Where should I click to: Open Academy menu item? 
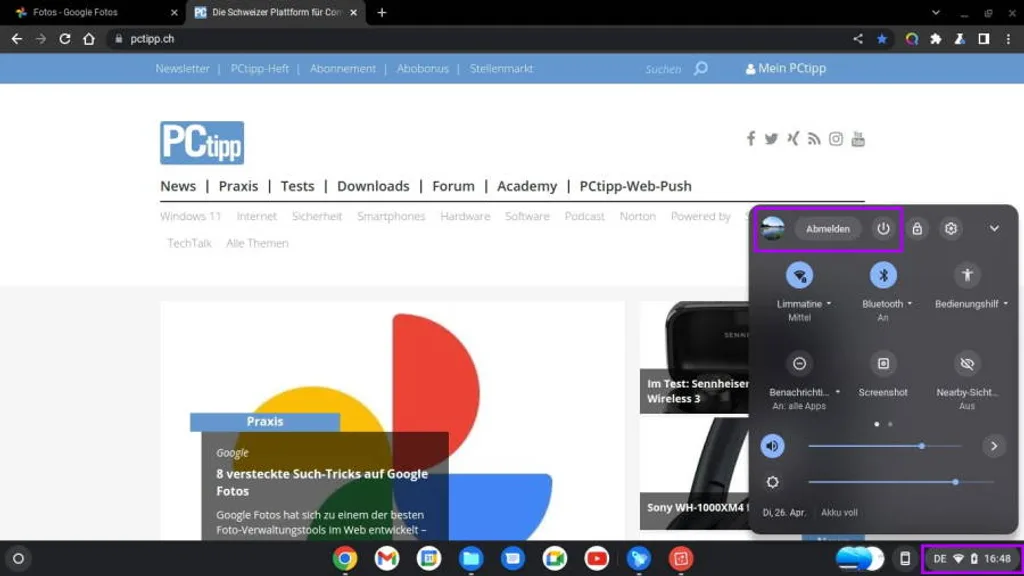tap(527, 186)
